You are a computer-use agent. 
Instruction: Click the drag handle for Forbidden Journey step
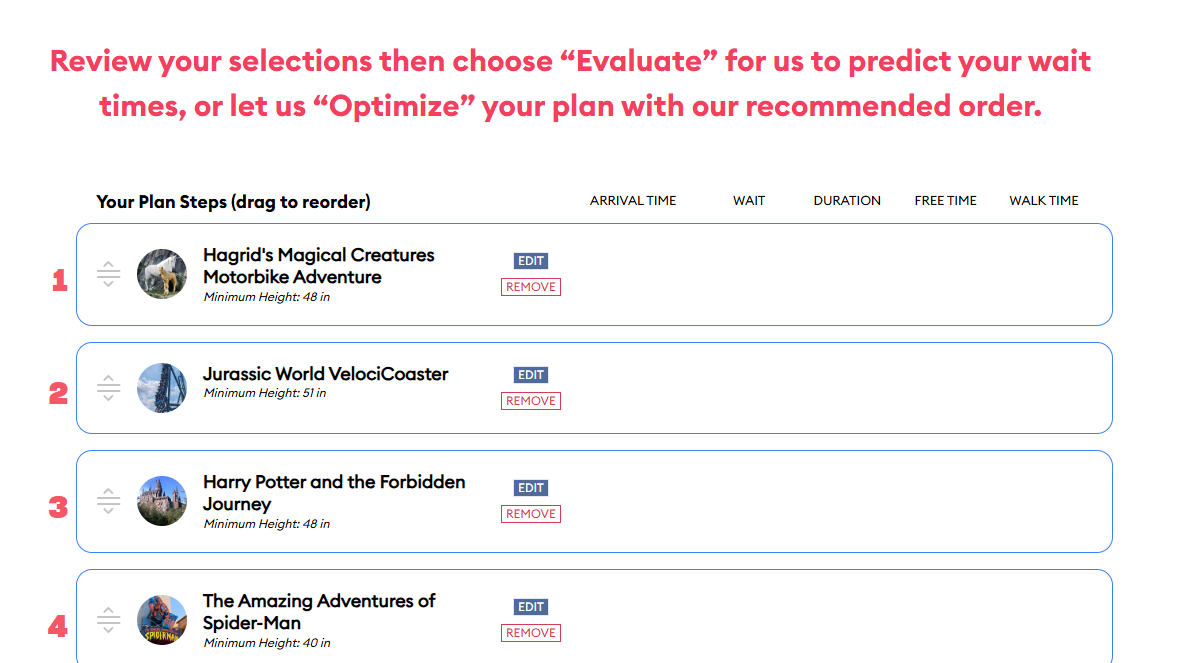coord(108,501)
